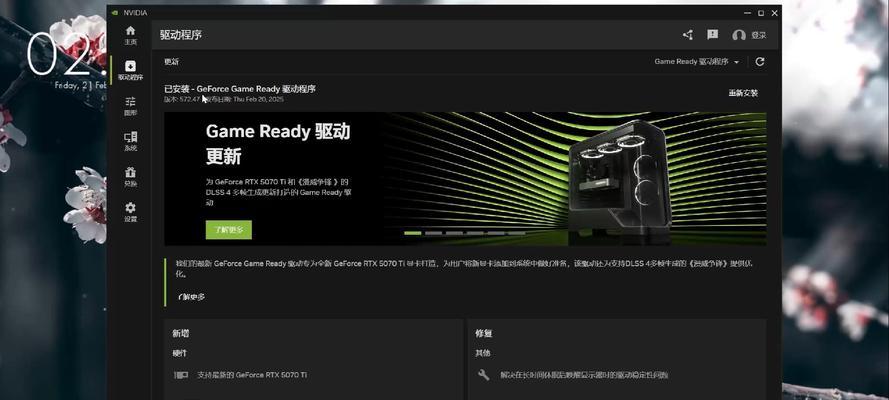Click the 更新 section label

171,62
